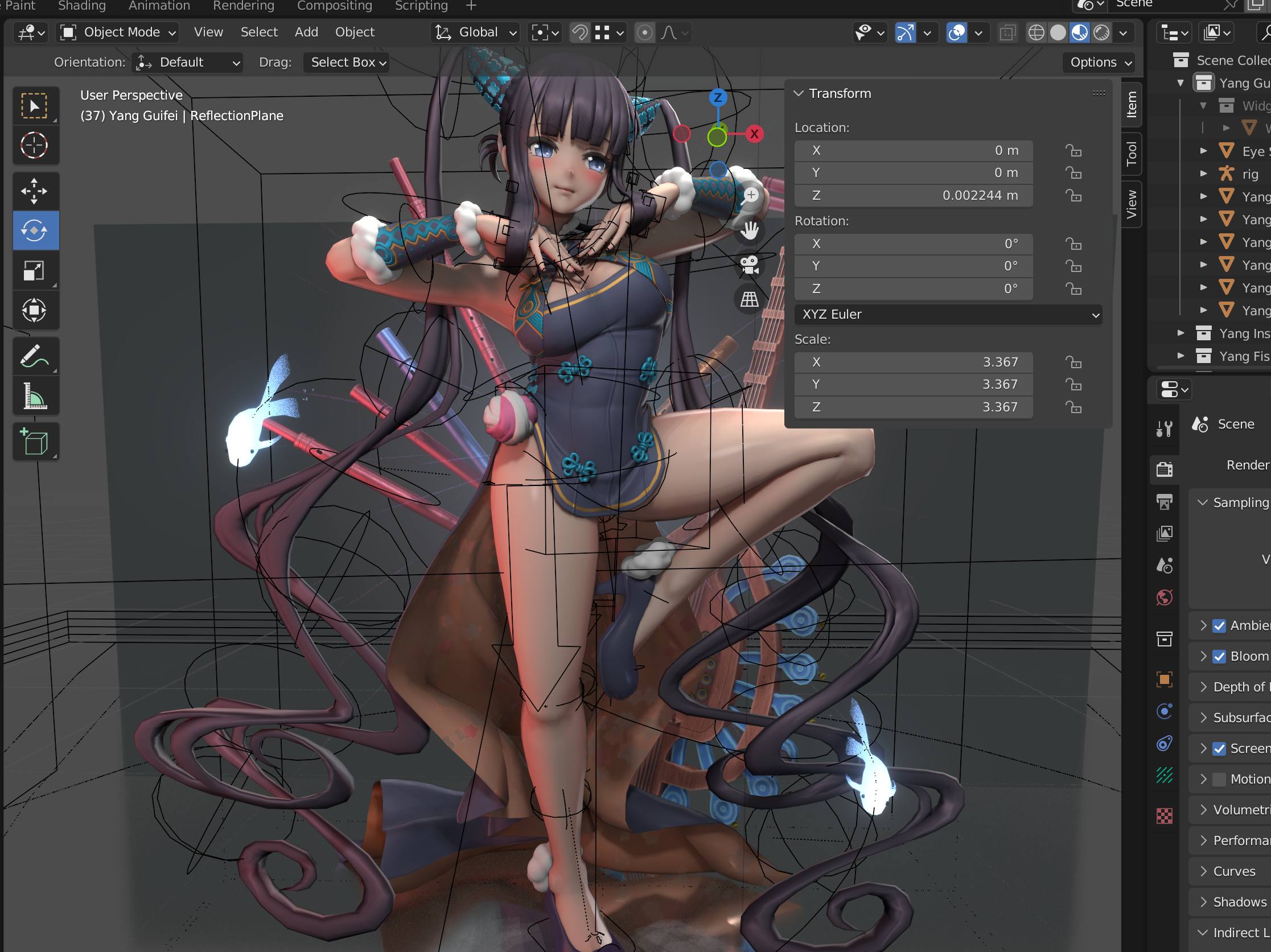Activate the Annotate pencil tool
This screenshot has width=1271, height=952.
click(x=35, y=356)
